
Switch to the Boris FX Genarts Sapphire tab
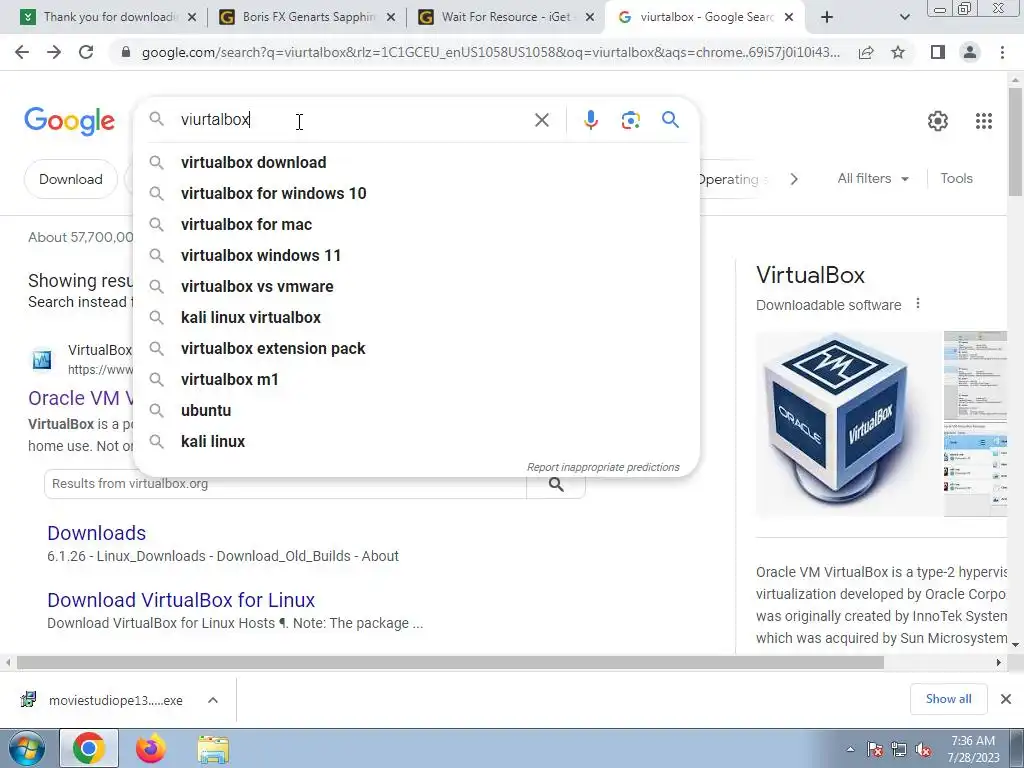point(308,17)
